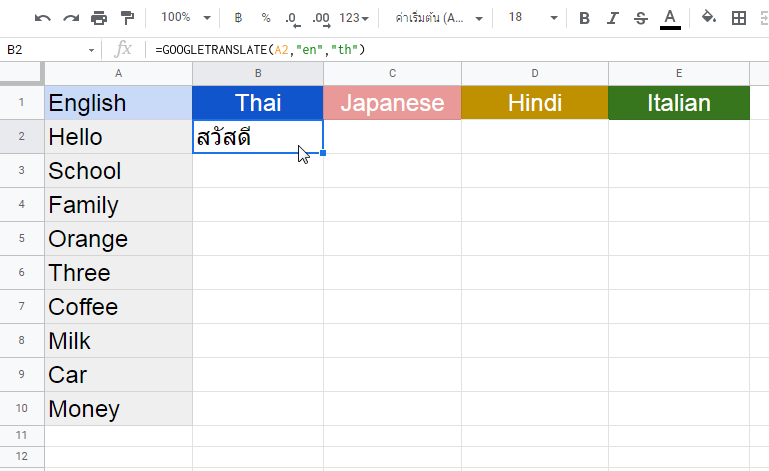Screen dimensions: 769x471
Task: Select row 5 header
Action: coord(22,238)
